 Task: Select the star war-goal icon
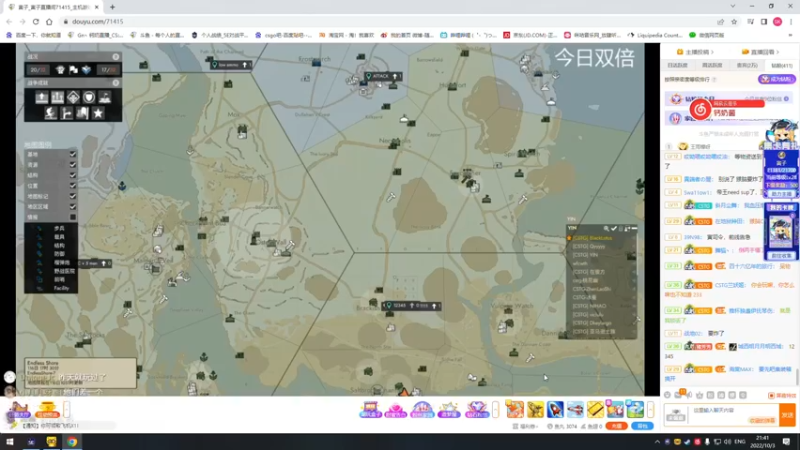click(97, 113)
